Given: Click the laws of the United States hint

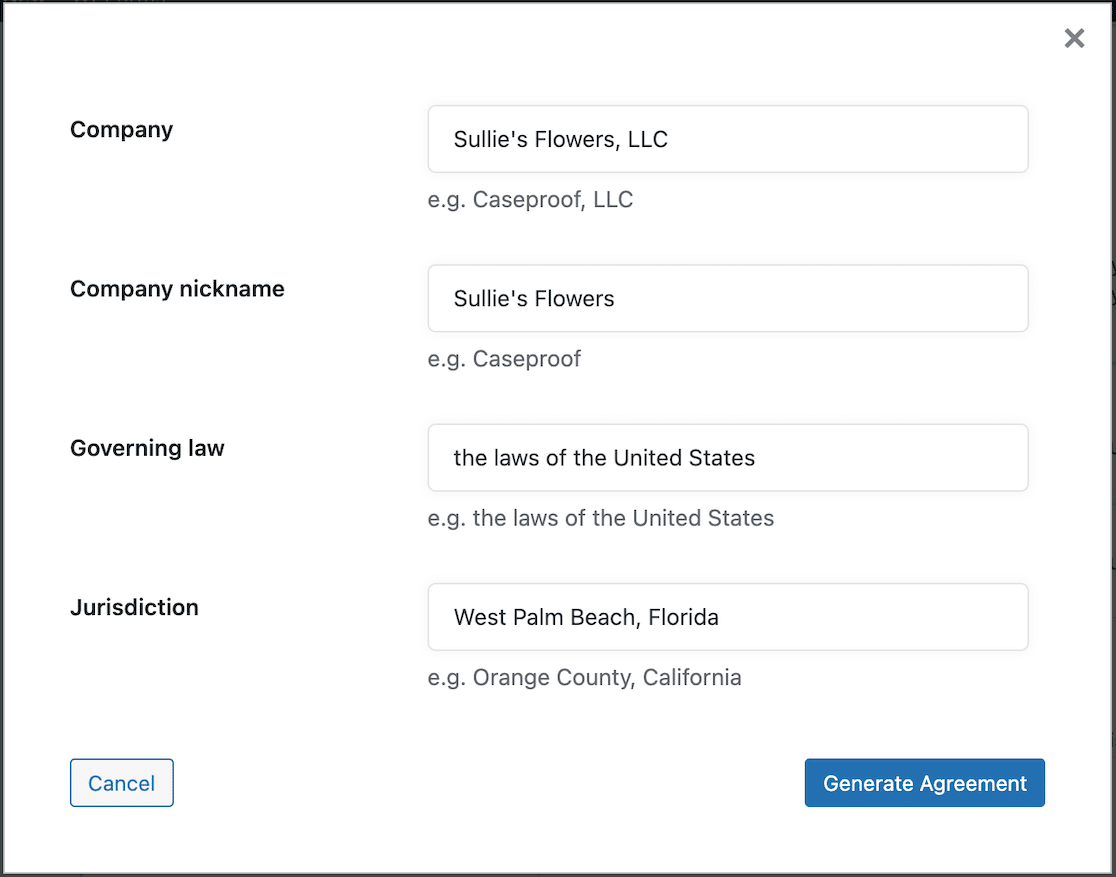Looking at the screenshot, I should 601,518.
